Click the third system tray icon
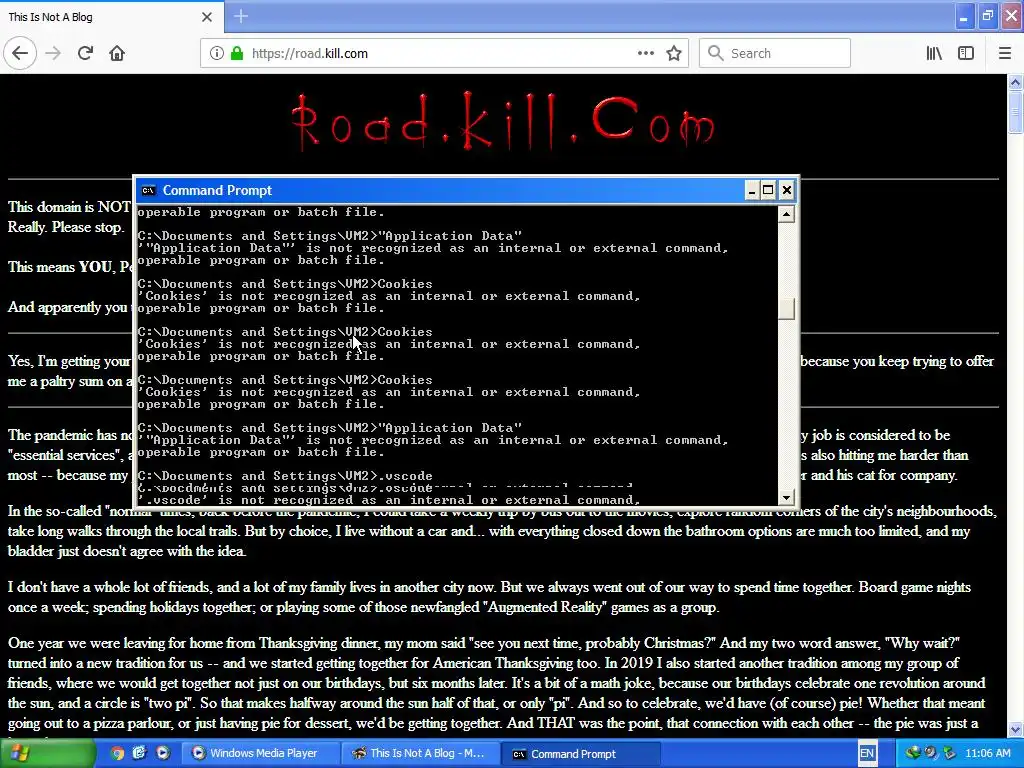This screenshot has height=768, width=1024. click(x=949, y=754)
